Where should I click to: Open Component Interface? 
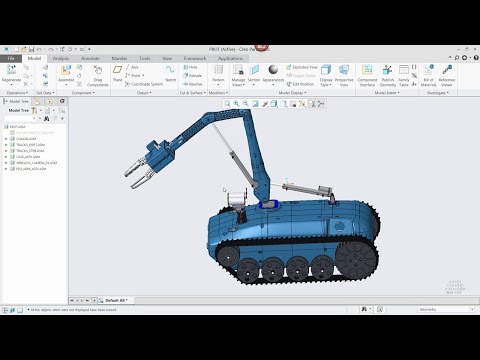[x=367, y=76]
